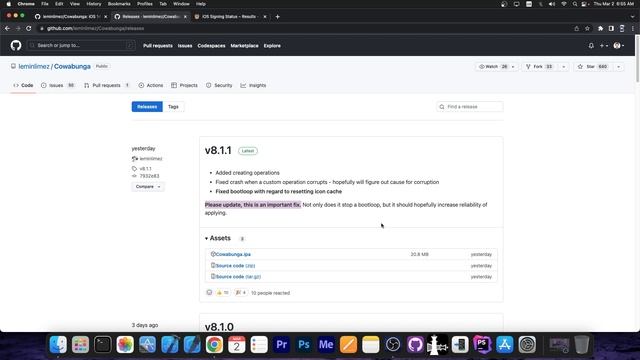Open Finder from the Dock

58,344
